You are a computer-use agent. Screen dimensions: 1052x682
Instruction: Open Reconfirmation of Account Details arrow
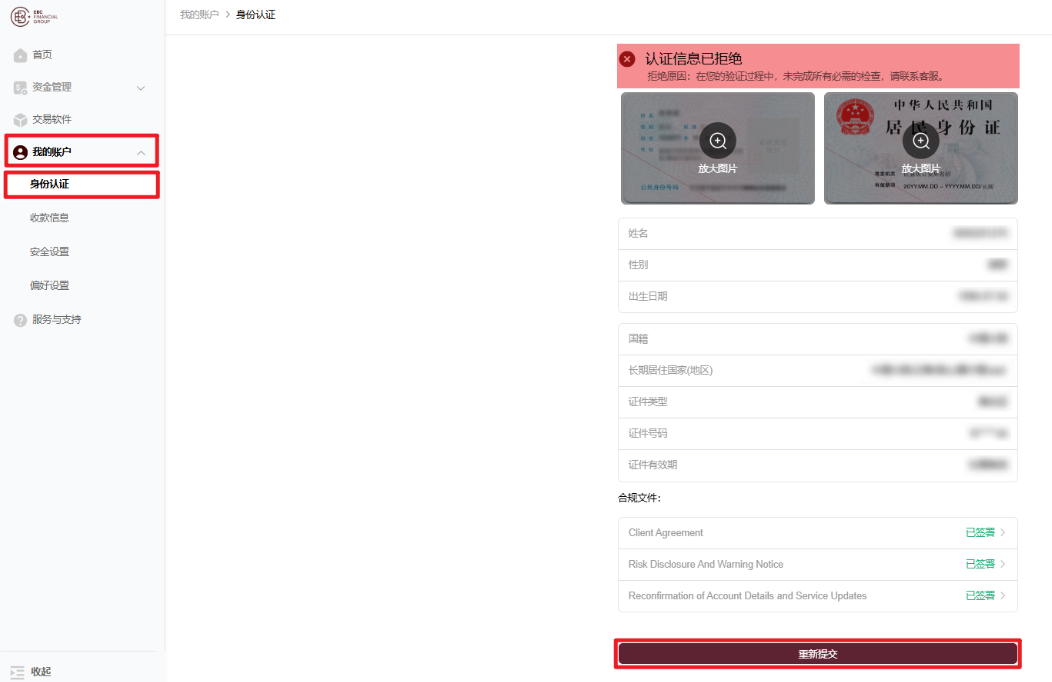click(x=1003, y=595)
